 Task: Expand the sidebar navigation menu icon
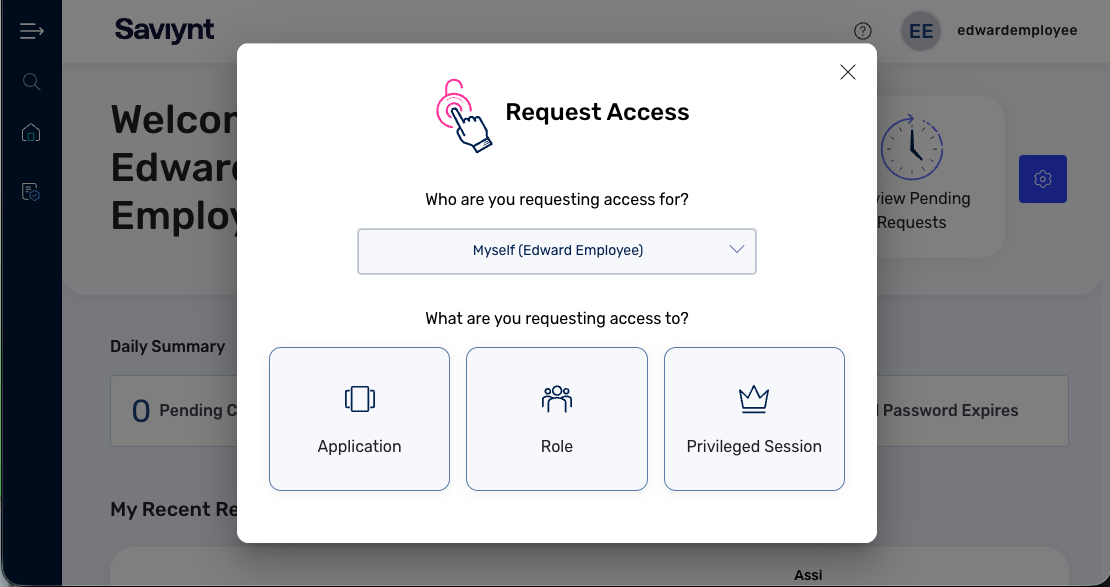pyautogui.click(x=31, y=31)
